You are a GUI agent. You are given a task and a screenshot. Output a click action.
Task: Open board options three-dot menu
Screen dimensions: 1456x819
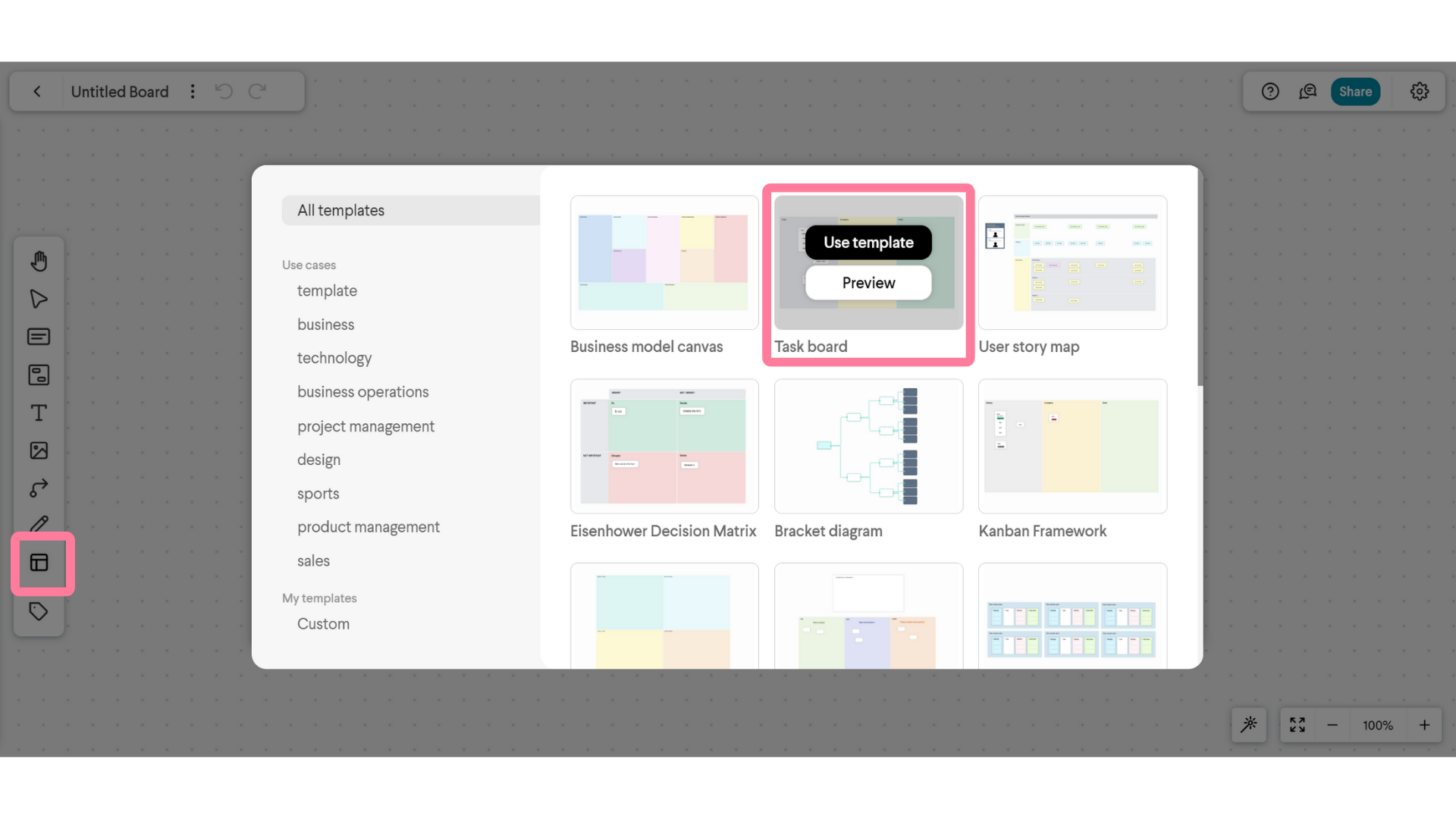(x=193, y=92)
